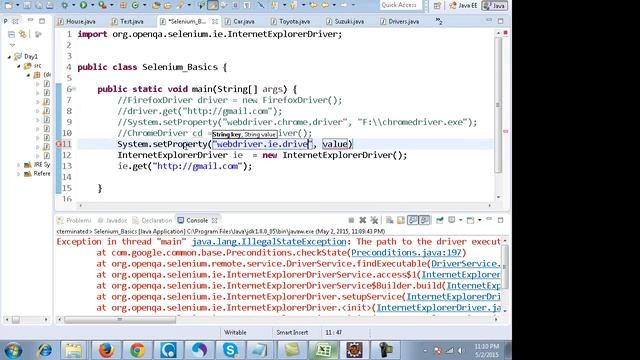Open the Windows Start button
This screenshot has width=640, height=360.
pos(13,350)
